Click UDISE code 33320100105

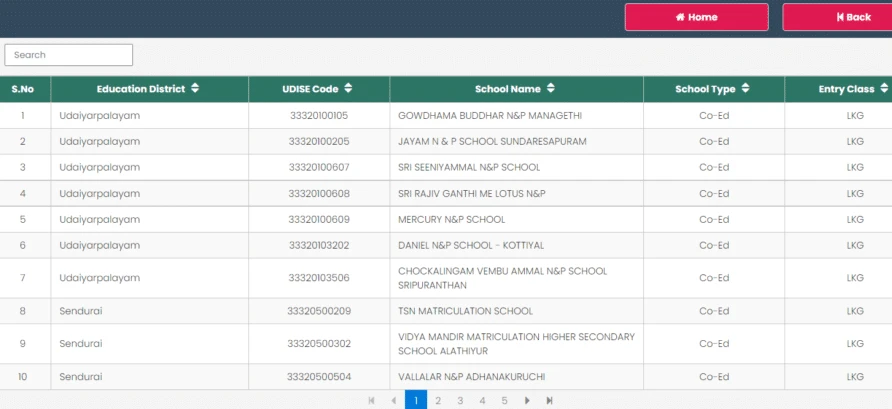coord(319,115)
